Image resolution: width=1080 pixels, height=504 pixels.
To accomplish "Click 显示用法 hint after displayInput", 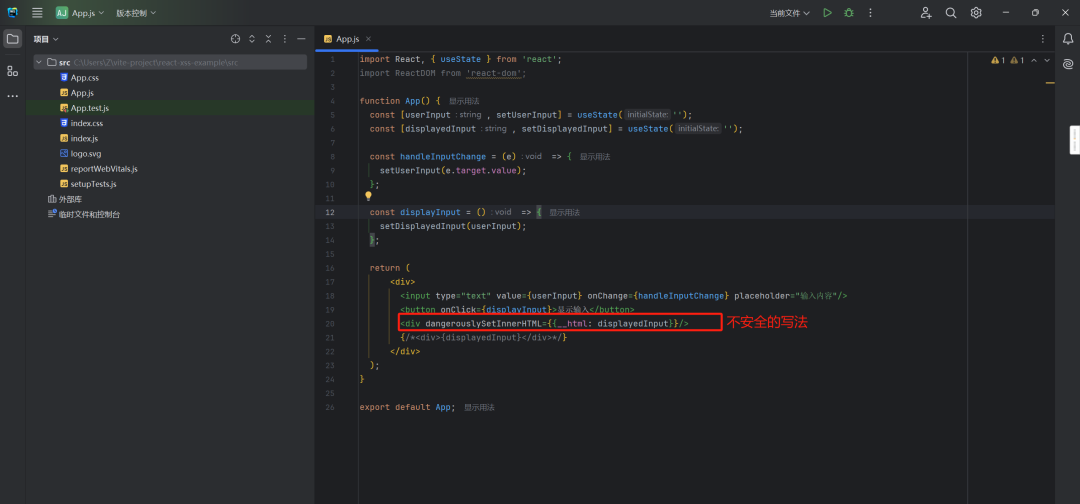I will coord(564,213).
